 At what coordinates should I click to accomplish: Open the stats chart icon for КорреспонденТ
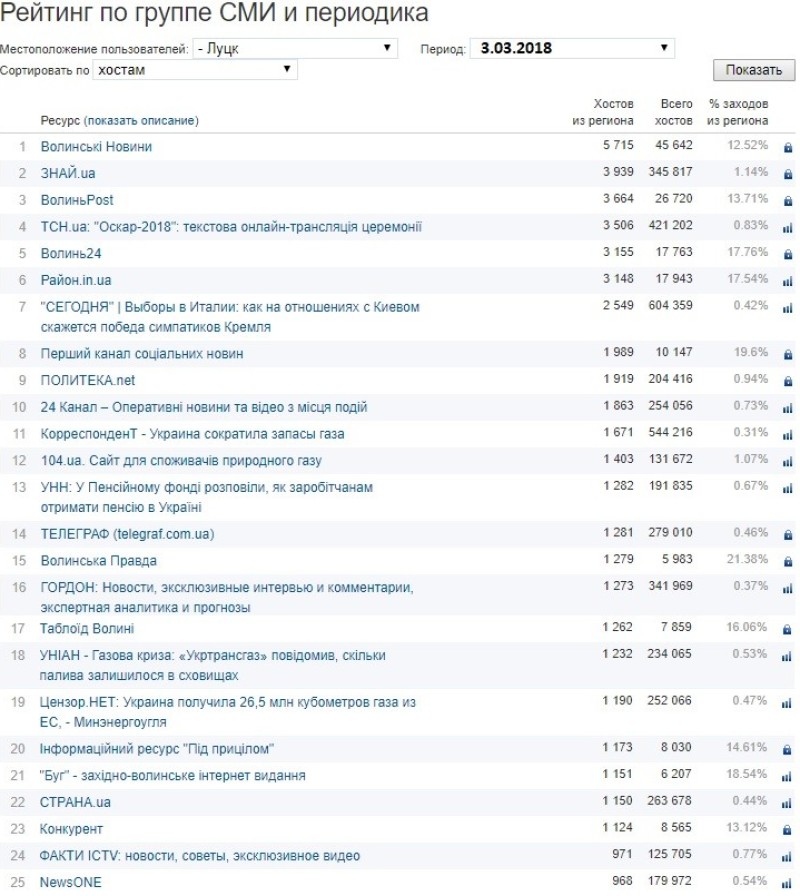788,435
